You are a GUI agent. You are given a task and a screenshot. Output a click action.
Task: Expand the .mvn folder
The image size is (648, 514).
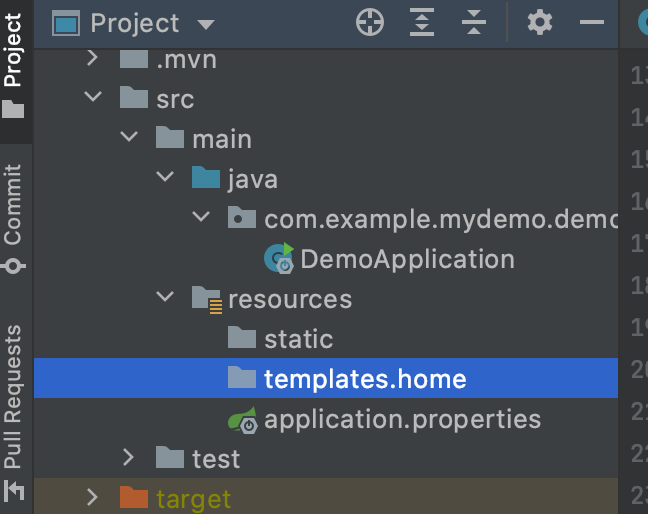tap(93, 58)
